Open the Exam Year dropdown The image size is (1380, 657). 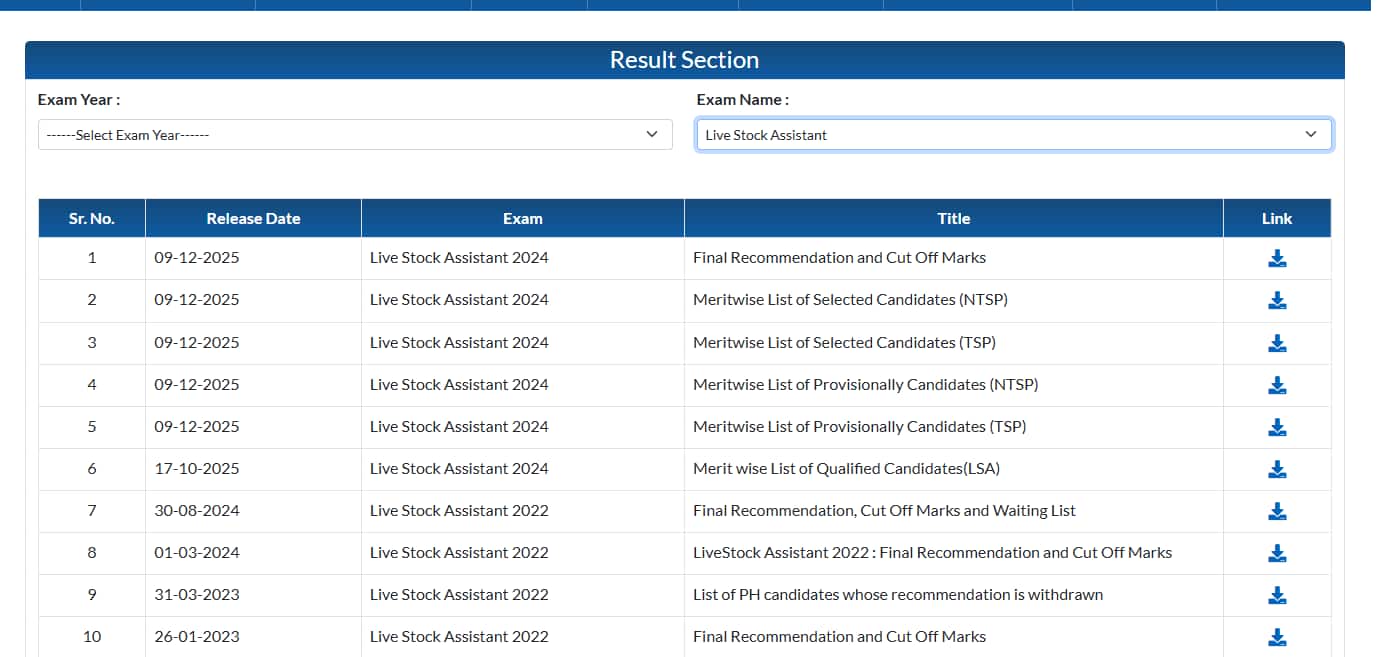pyautogui.click(x=354, y=135)
